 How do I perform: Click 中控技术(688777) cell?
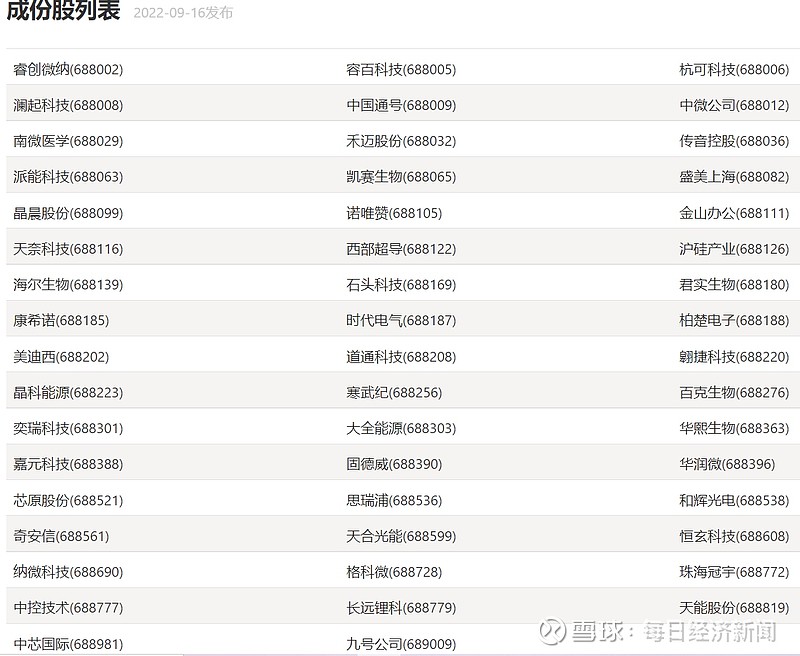[68, 608]
